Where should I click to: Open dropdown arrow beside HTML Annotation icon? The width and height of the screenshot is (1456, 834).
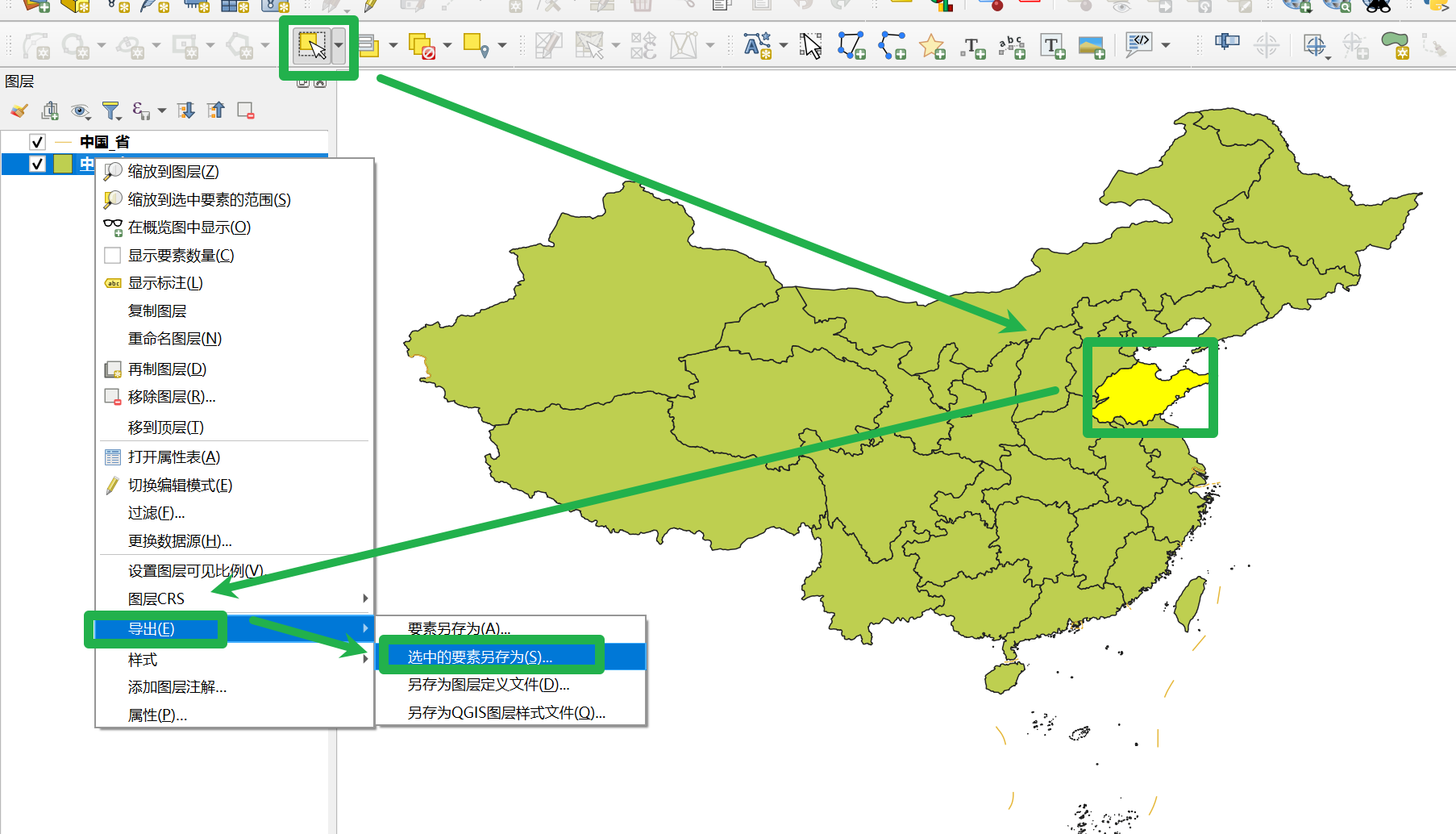coord(1166,45)
